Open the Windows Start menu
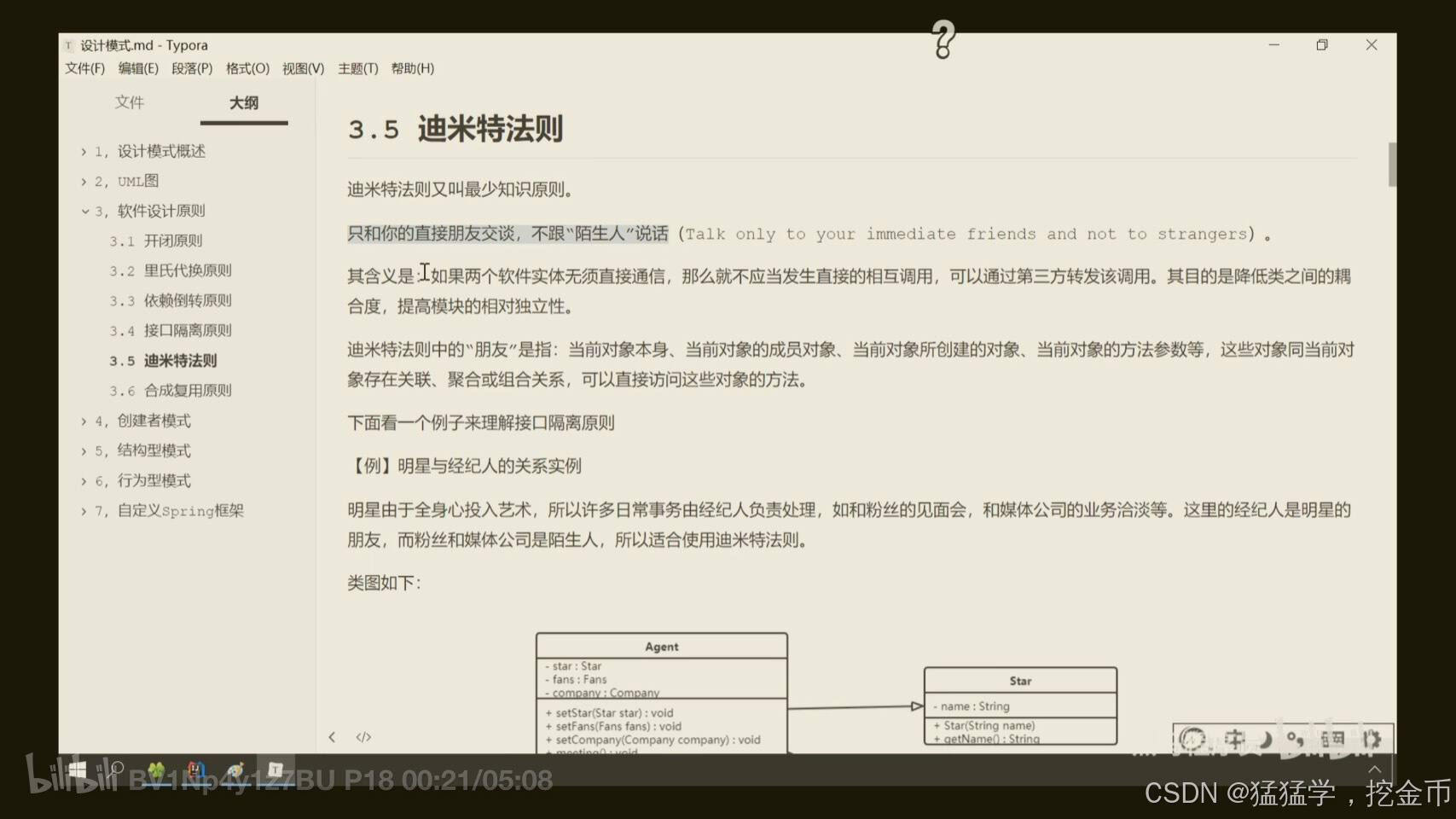Viewport: 1456px width, 819px height. 78,770
